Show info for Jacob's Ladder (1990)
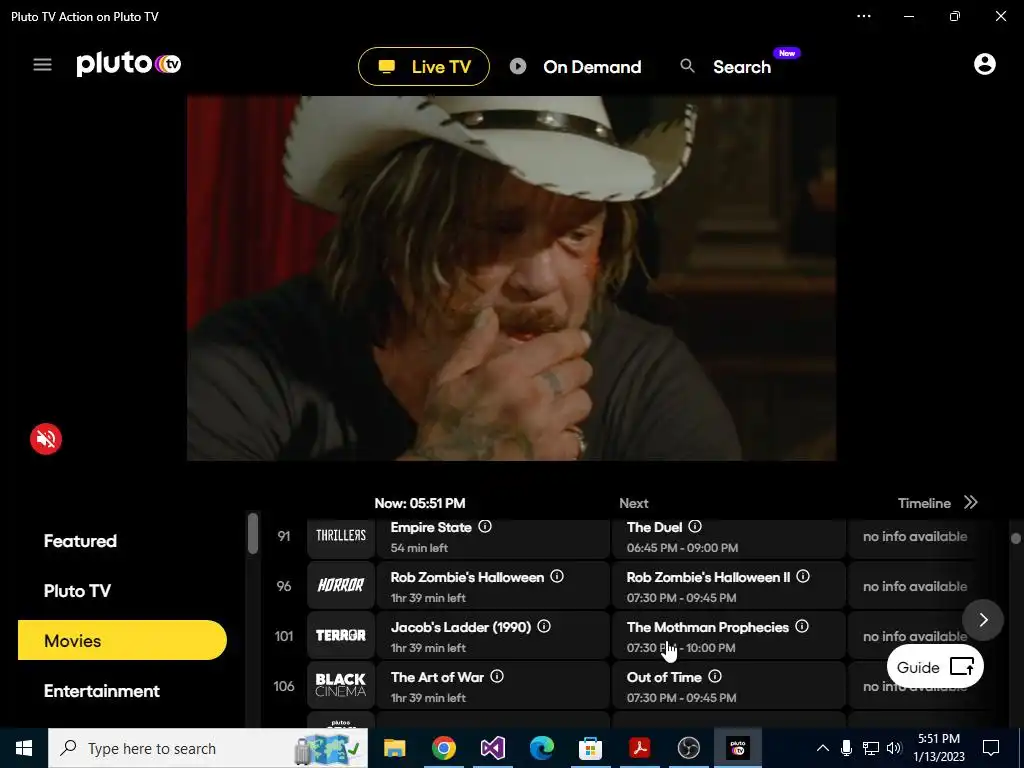The width and height of the screenshot is (1024, 768). click(544, 627)
